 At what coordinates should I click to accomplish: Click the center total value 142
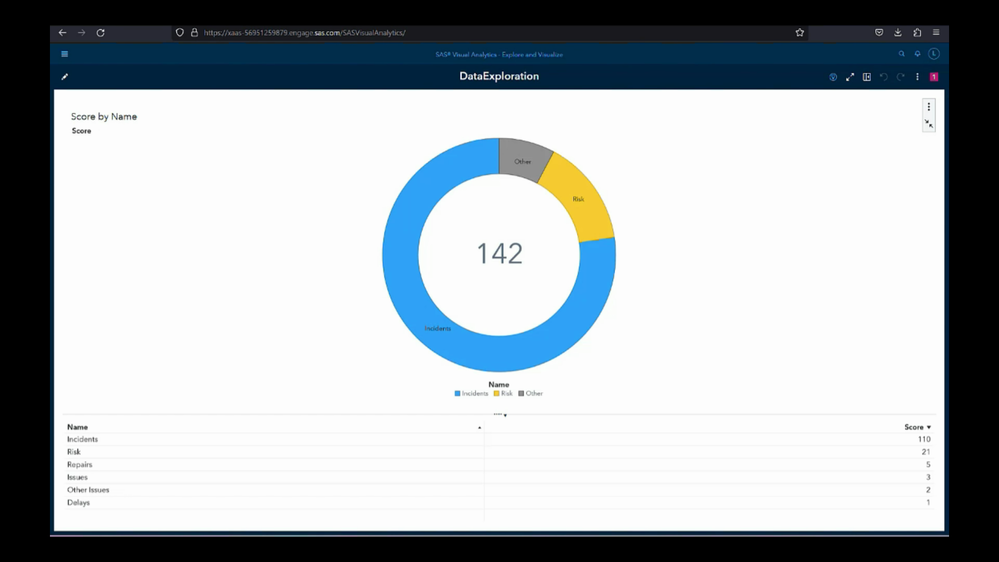(500, 254)
